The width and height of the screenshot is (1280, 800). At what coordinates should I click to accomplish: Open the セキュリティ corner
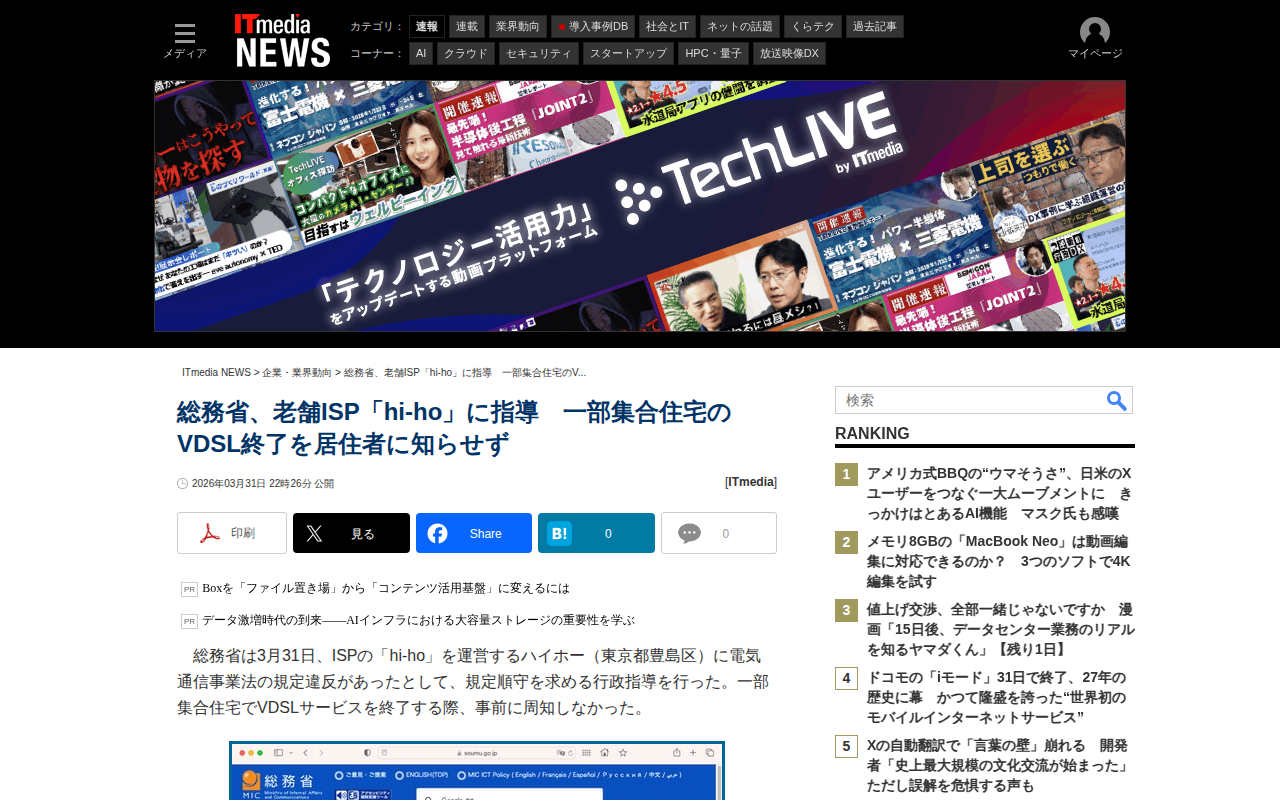click(x=539, y=53)
